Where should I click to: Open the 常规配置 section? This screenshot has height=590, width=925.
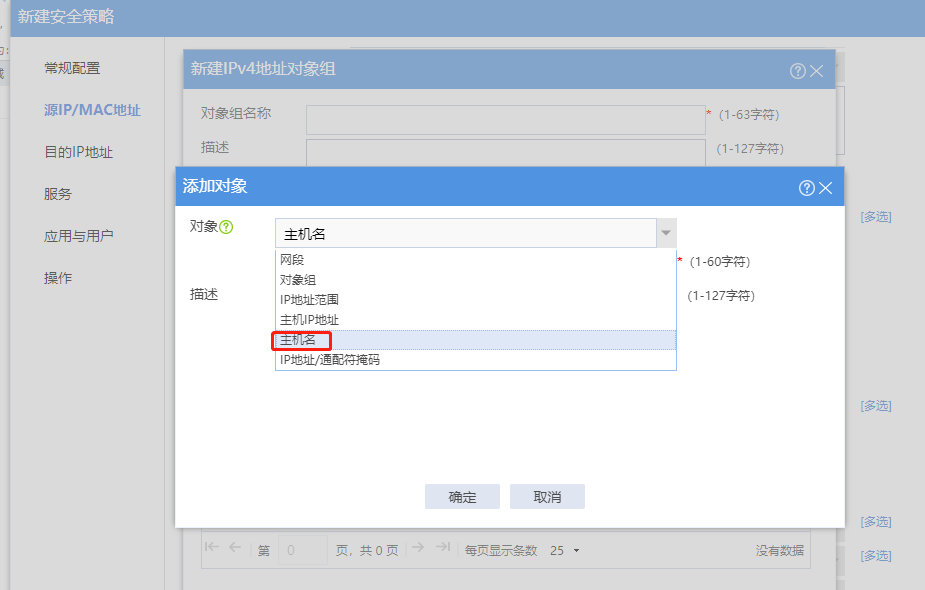pos(73,68)
